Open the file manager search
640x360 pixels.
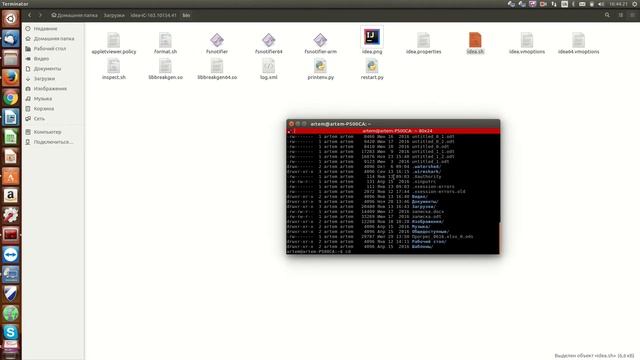tap(607, 15)
